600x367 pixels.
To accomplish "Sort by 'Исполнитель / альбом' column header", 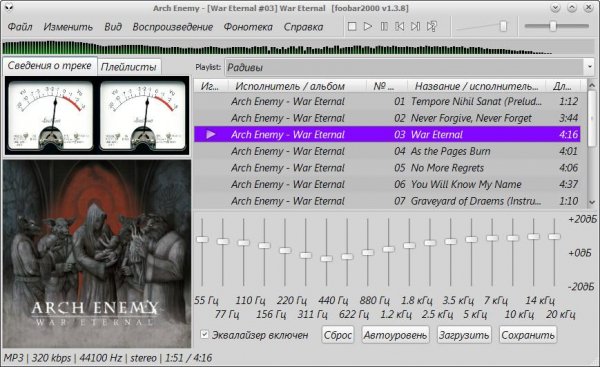I will (x=297, y=86).
